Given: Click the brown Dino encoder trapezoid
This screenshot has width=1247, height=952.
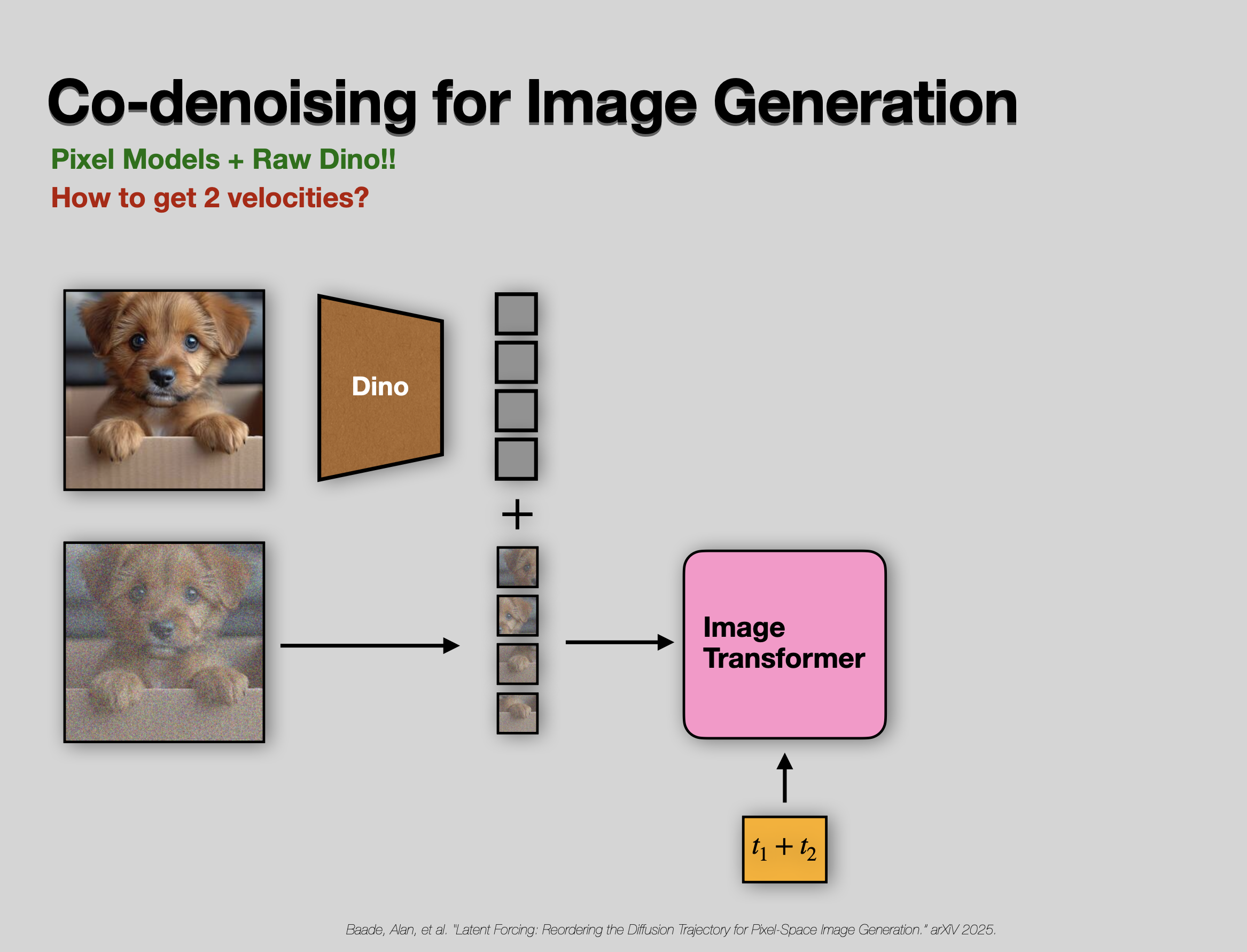Looking at the screenshot, I should 380,388.
